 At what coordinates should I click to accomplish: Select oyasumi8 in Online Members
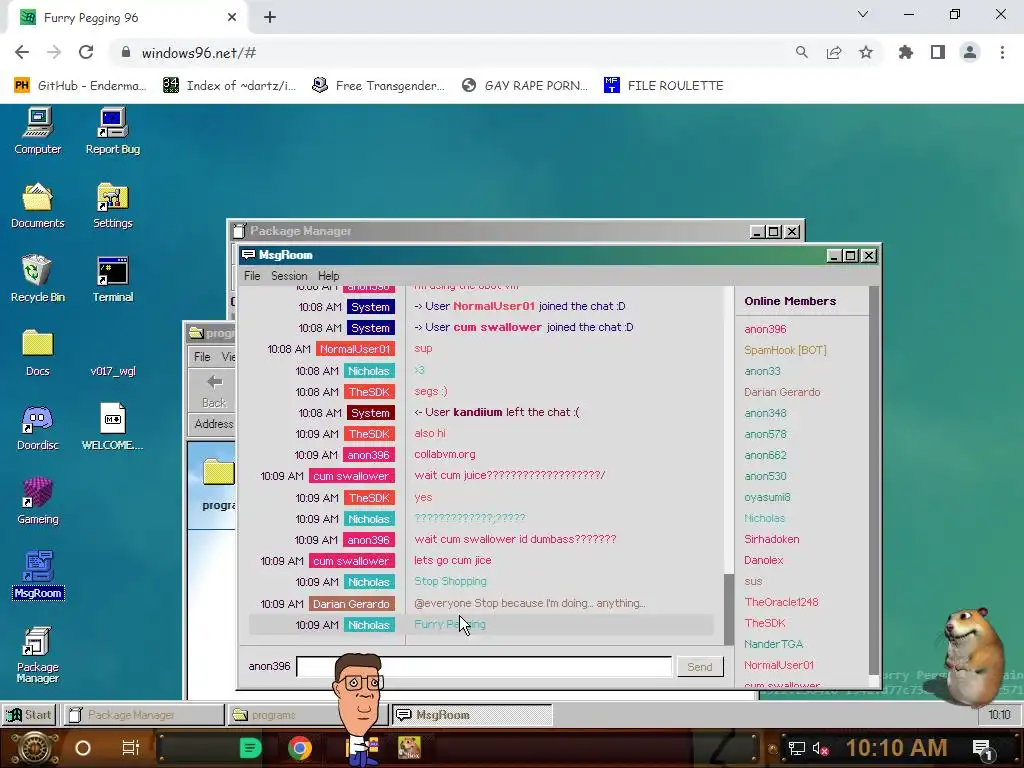click(767, 497)
